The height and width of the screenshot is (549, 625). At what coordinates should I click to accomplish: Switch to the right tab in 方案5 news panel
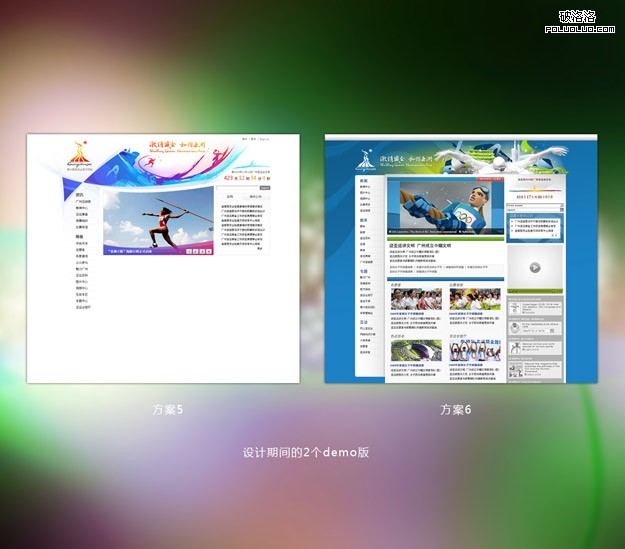255,197
